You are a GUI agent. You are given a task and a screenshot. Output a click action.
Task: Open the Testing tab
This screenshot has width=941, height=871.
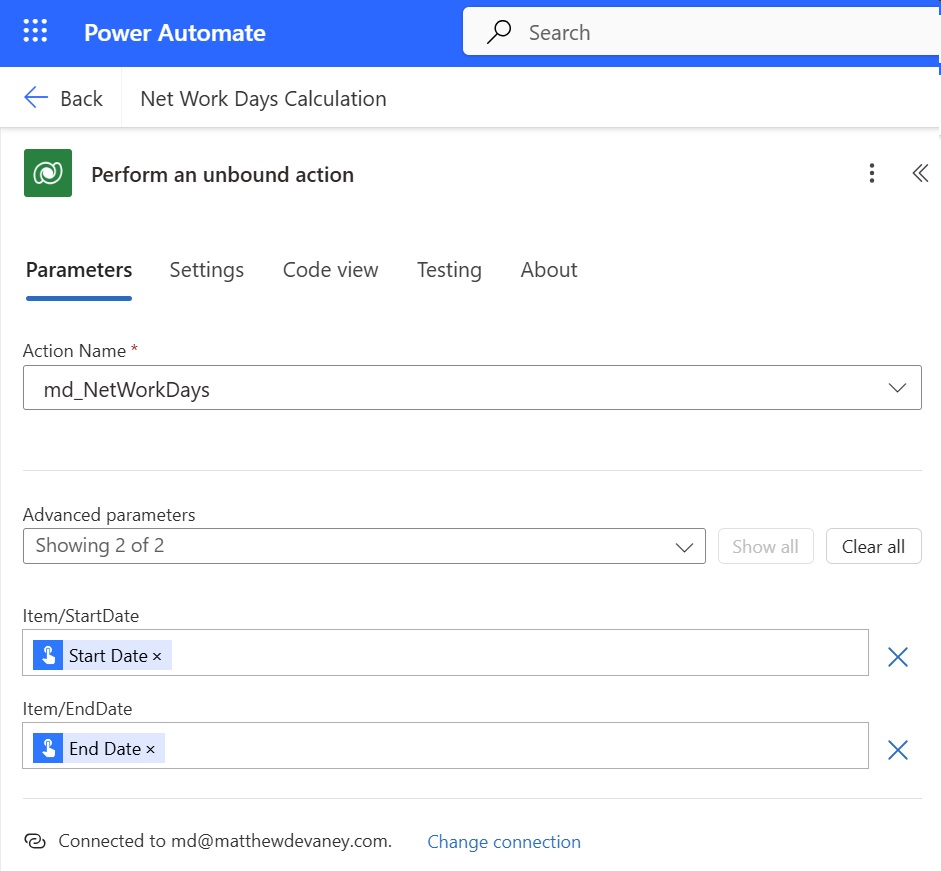pyautogui.click(x=449, y=270)
